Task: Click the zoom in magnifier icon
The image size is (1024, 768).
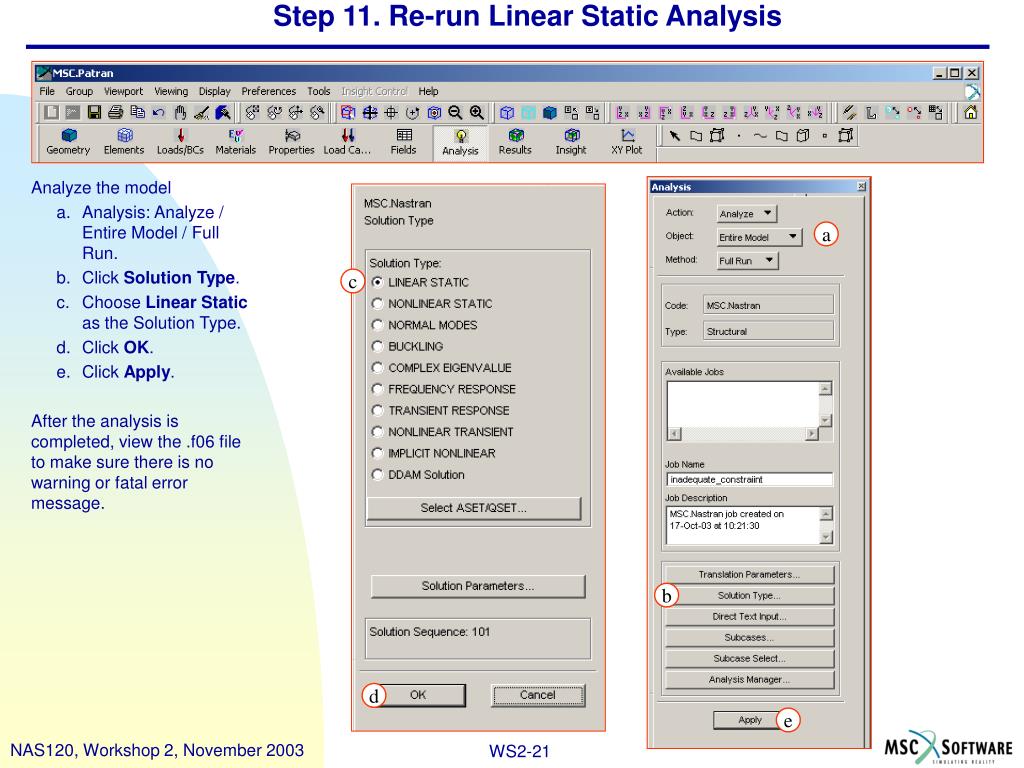Action: click(477, 112)
